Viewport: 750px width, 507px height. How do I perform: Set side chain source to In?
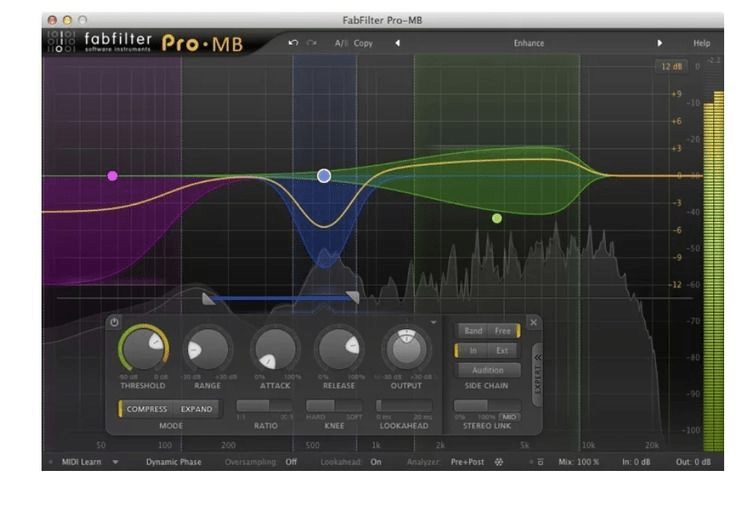click(x=473, y=350)
